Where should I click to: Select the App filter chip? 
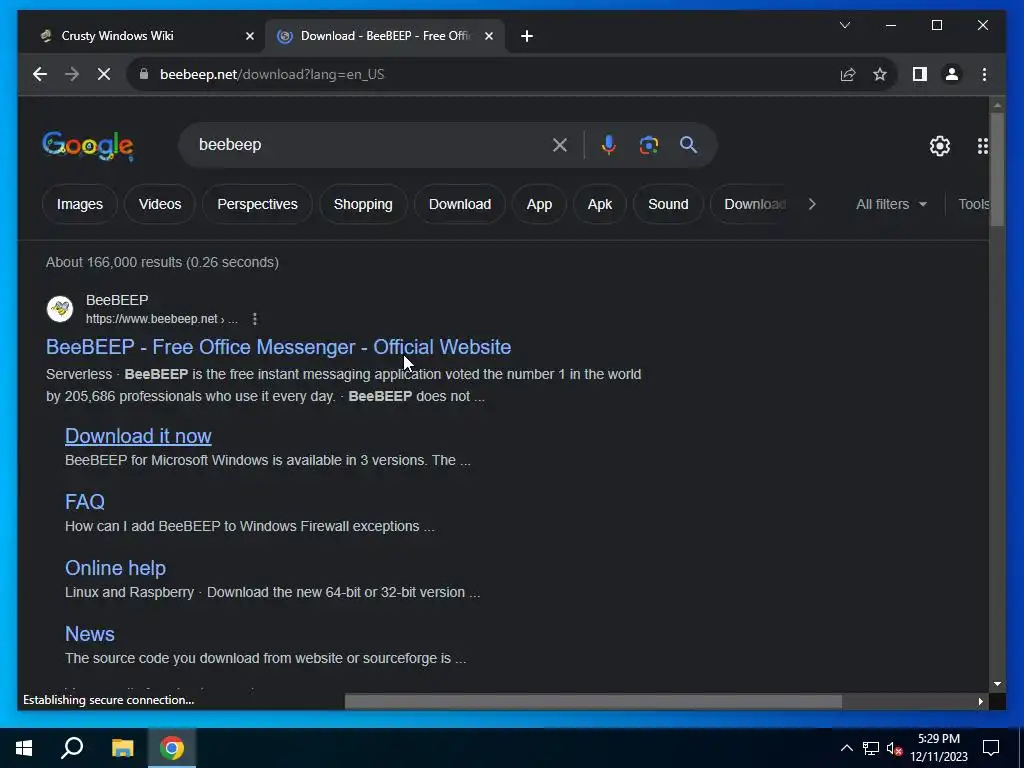pos(539,204)
